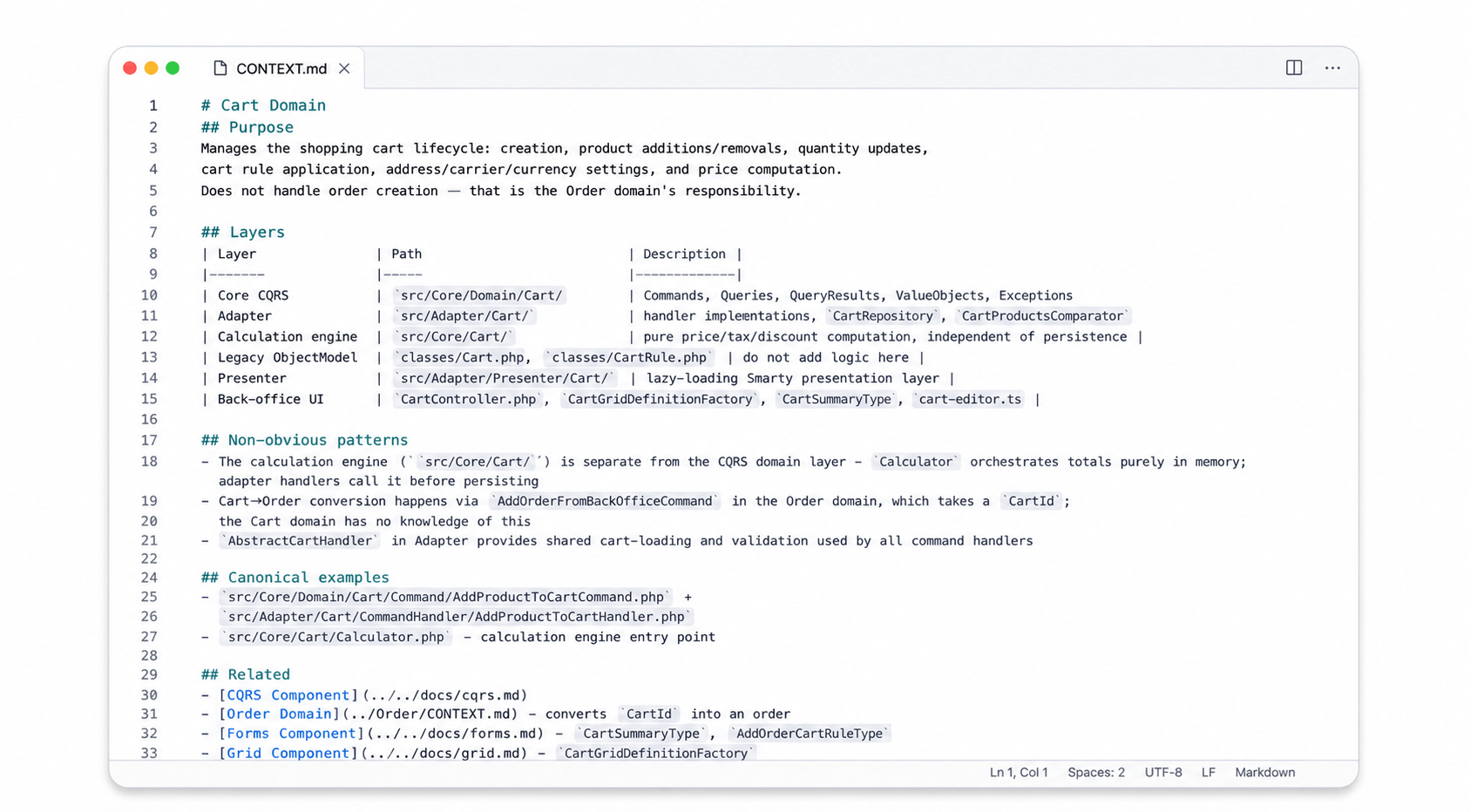Open the Order Domain link
This screenshot has width=1470, height=812.
pyautogui.click(x=279, y=714)
